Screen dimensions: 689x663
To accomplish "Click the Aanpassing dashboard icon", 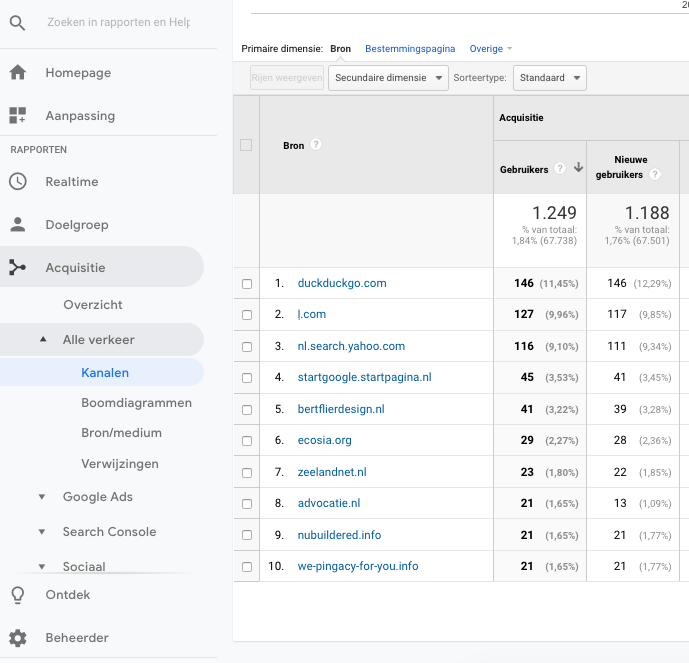I will [x=18, y=116].
